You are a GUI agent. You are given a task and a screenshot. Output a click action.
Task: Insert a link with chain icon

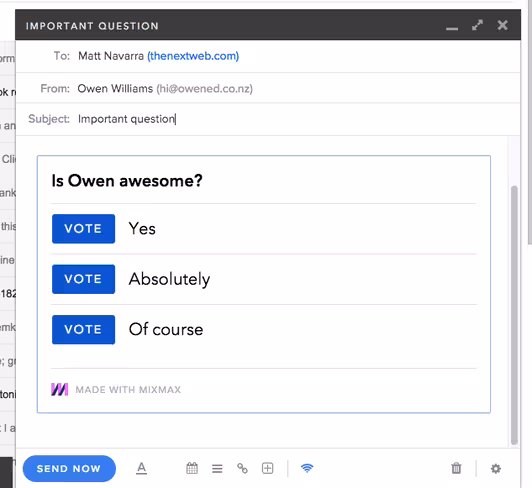pyautogui.click(x=242, y=468)
